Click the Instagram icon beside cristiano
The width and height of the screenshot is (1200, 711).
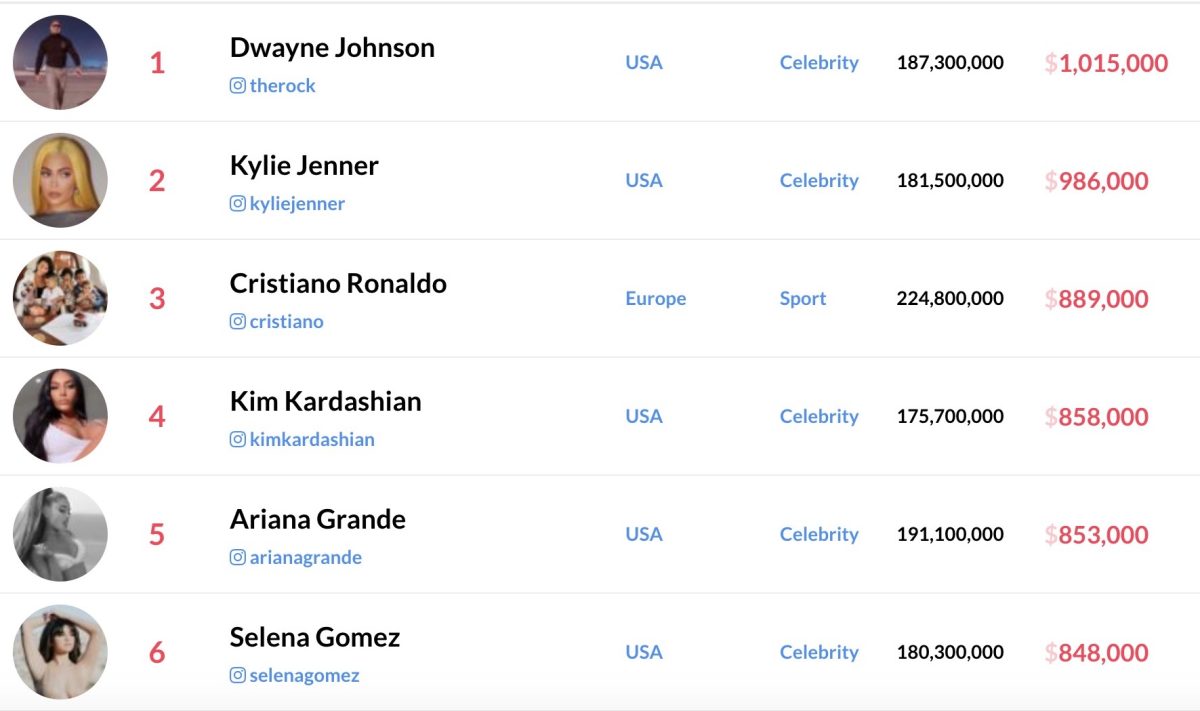pos(238,322)
